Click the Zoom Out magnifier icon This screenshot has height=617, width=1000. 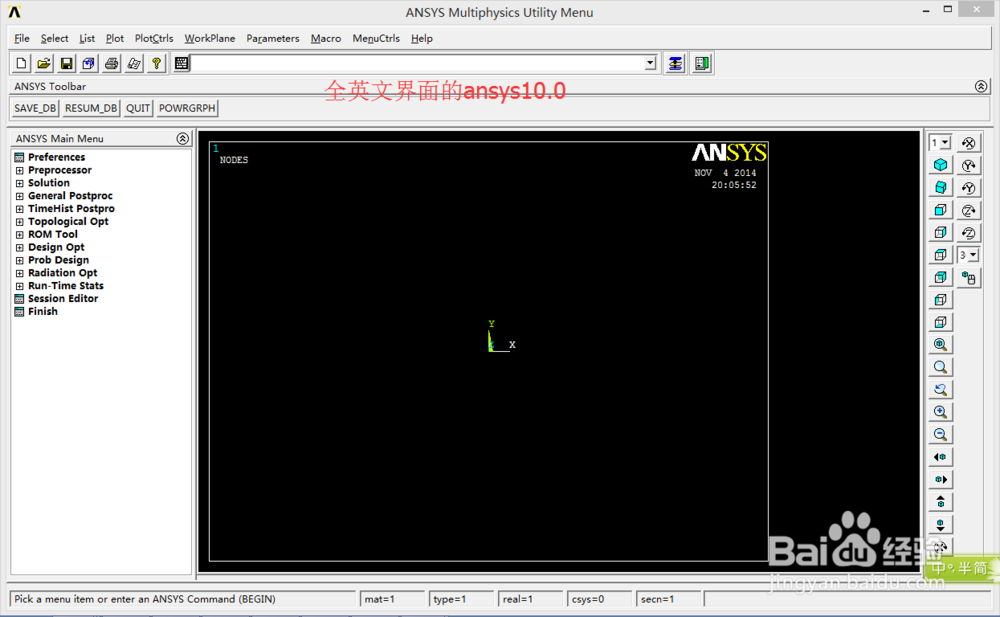click(x=940, y=434)
